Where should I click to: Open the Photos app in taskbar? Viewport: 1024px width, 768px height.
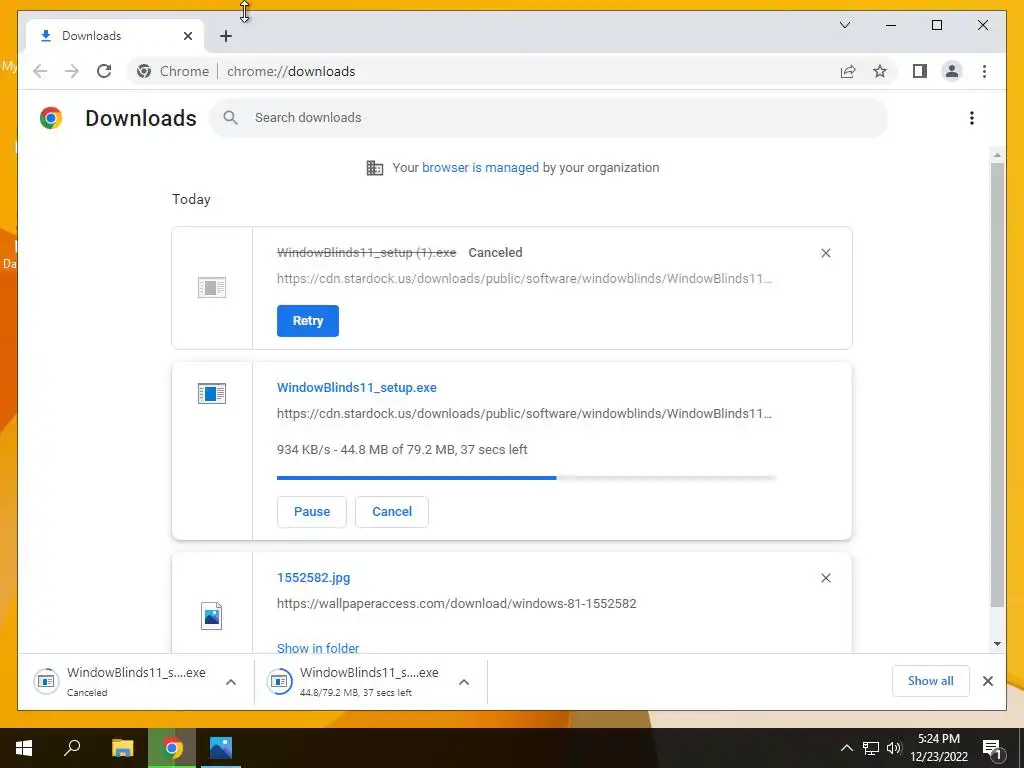pos(221,748)
